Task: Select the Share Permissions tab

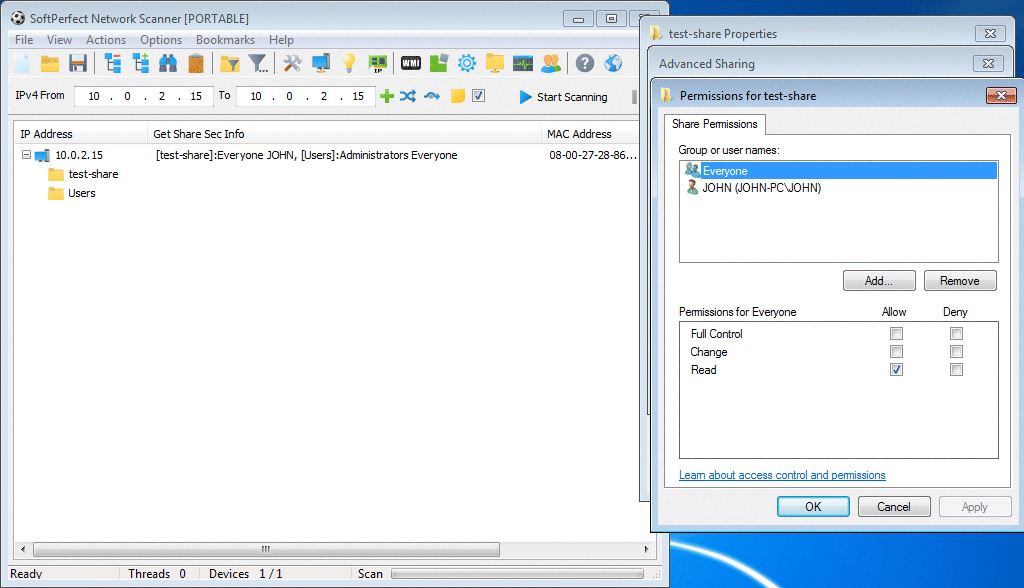Action: coord(714,124)
